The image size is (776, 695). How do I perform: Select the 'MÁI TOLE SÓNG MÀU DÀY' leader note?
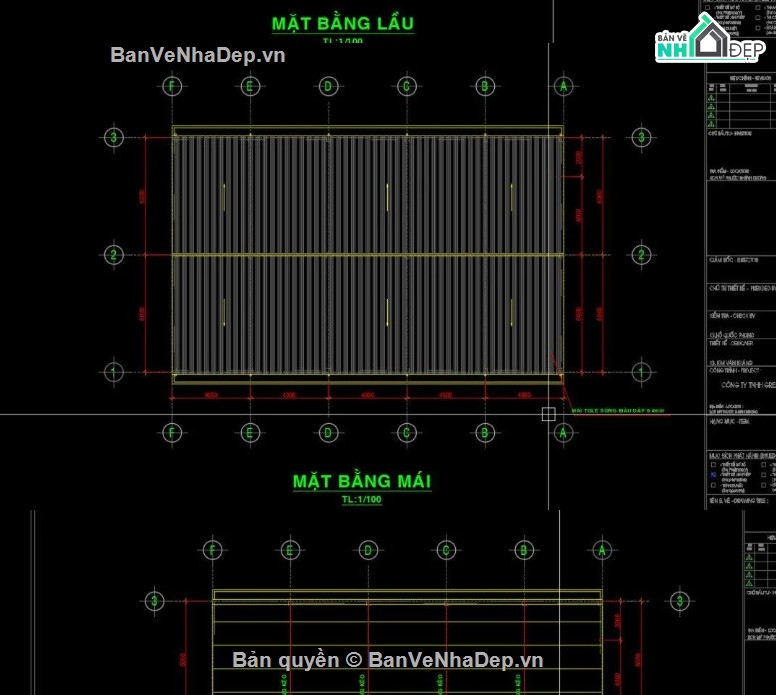click(617, 410)
